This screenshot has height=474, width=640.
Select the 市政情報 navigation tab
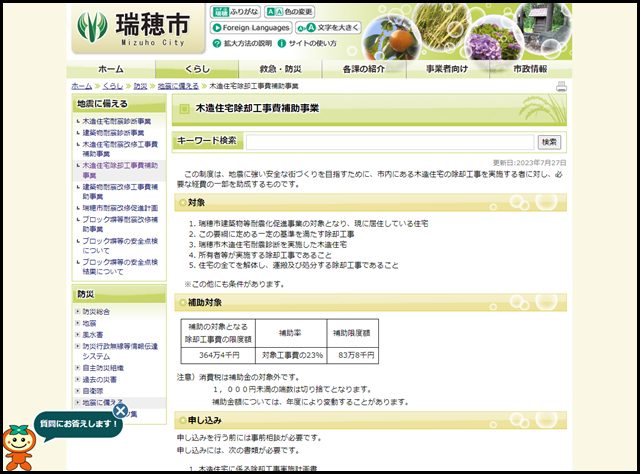(x=530, y=69)
